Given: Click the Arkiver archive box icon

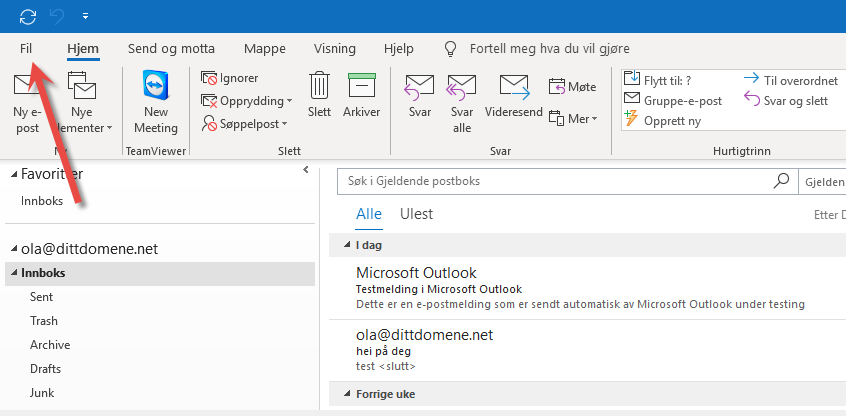Looking at the screenshot, I should coord(361,85).
